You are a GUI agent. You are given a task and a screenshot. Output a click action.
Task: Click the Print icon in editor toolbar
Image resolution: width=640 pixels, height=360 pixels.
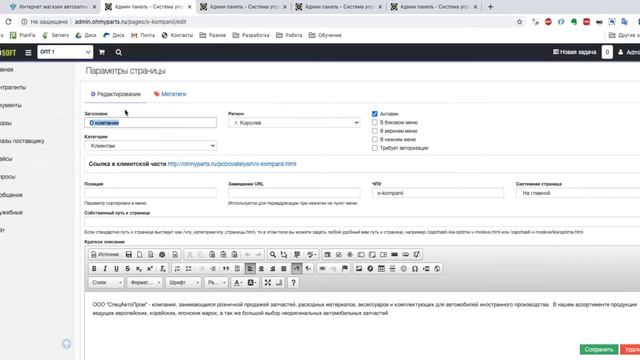(162, 255)
